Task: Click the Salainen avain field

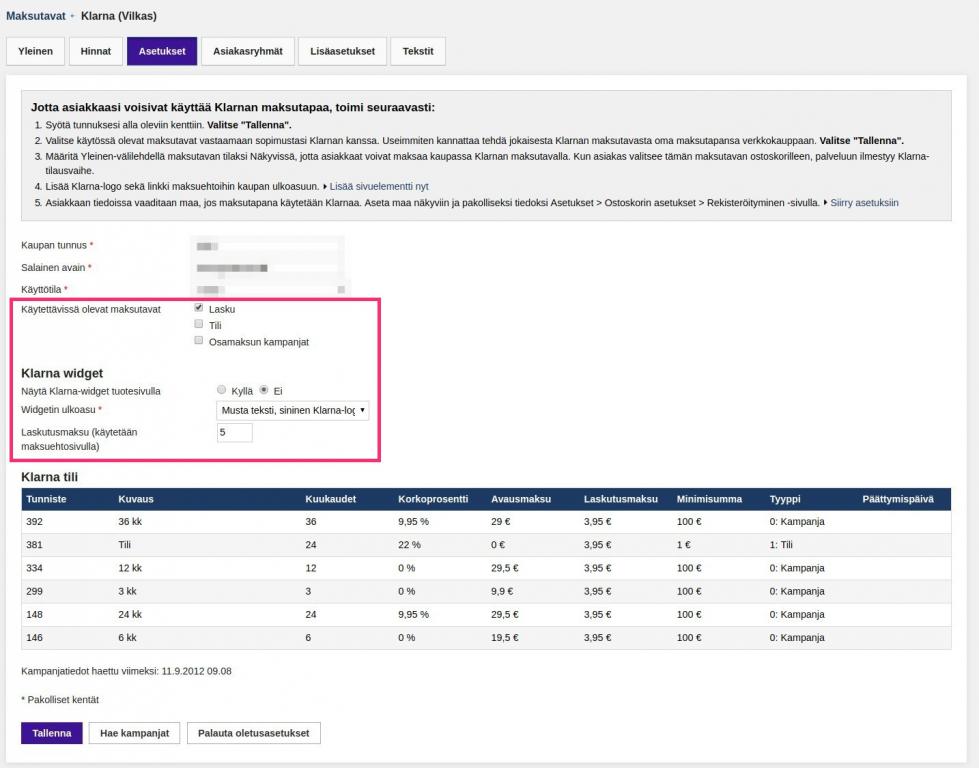Action: [267, 268]
